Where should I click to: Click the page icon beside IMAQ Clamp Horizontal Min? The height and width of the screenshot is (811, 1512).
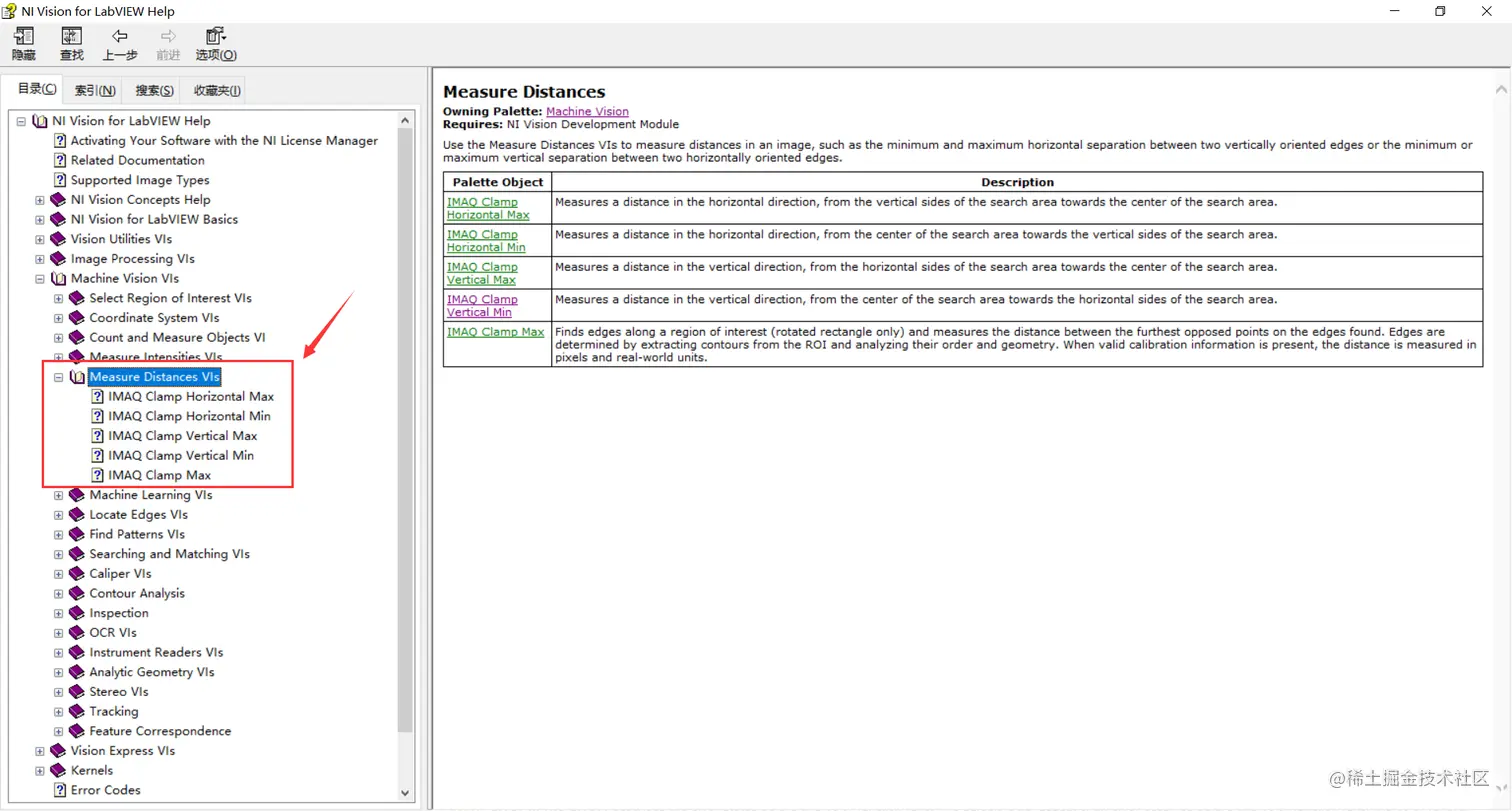pos(98,416)
